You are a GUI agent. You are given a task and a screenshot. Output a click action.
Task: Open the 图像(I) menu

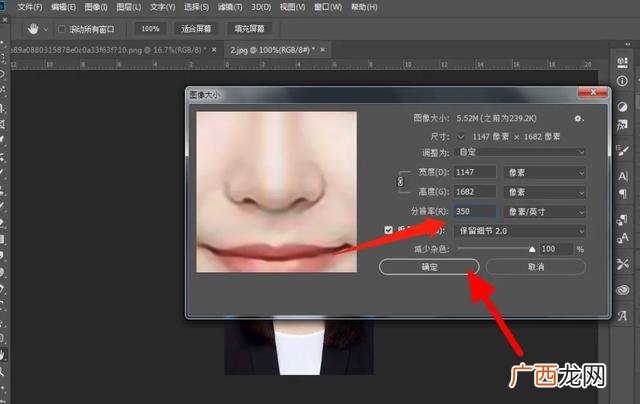click(96, 7)
